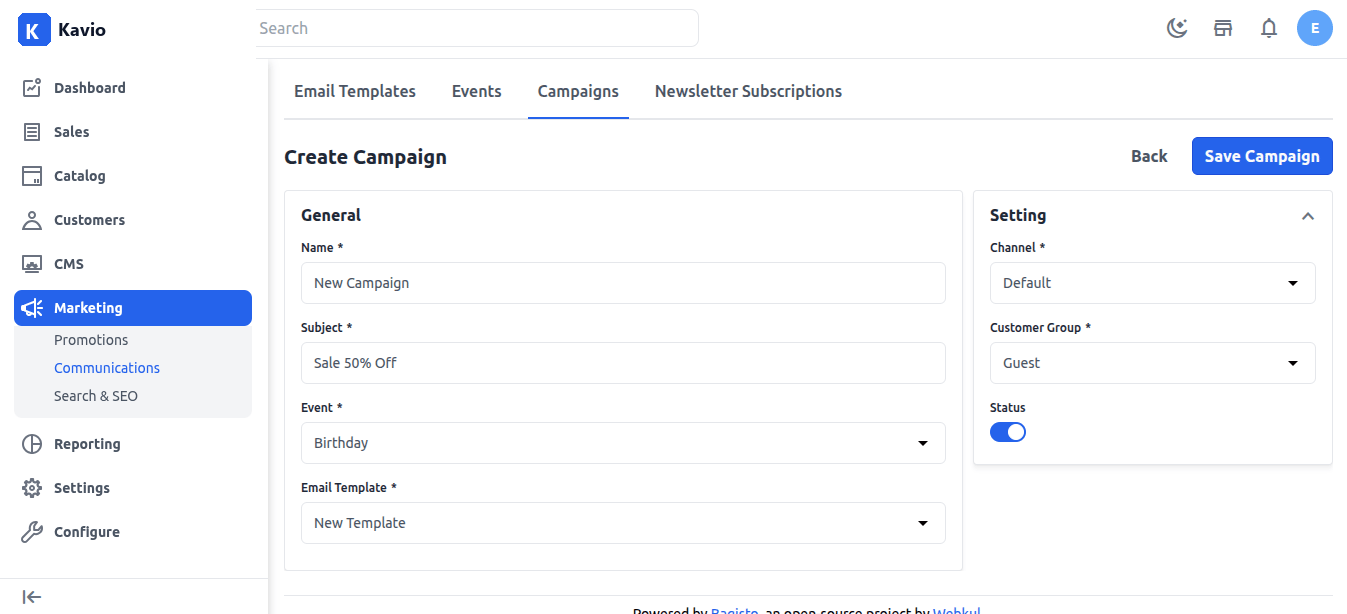Toggle dark mode moon icon
Viewport: 1347px width, 614px height.
tap(1177, 28)
